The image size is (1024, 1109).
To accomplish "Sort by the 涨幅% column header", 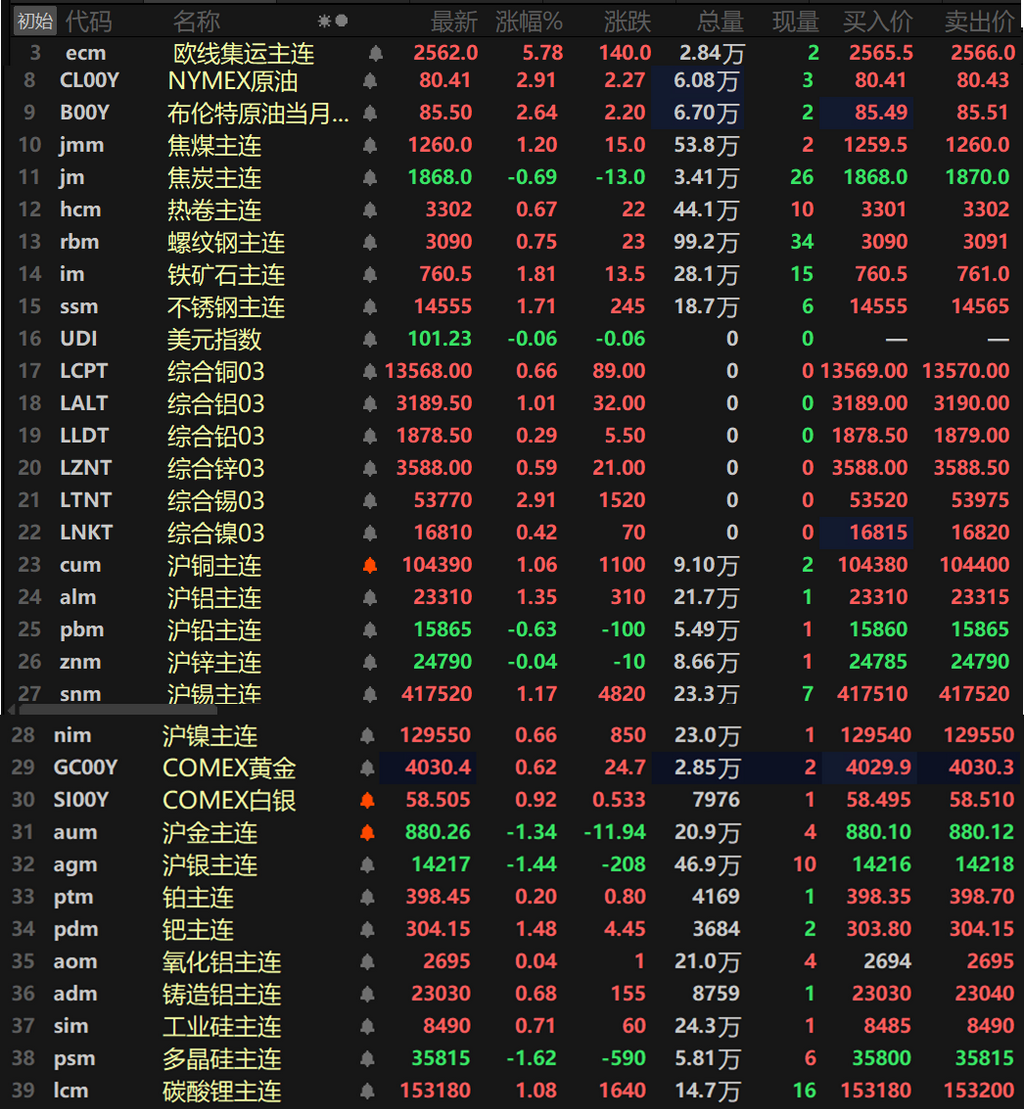I will [529, 22].
